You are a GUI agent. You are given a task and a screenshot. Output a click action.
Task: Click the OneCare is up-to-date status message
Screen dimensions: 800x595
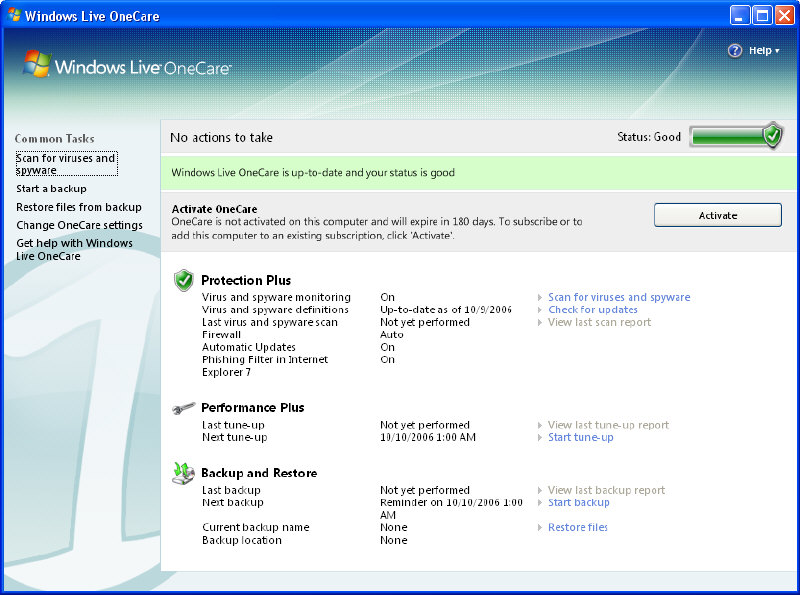[x=313, y=172]
